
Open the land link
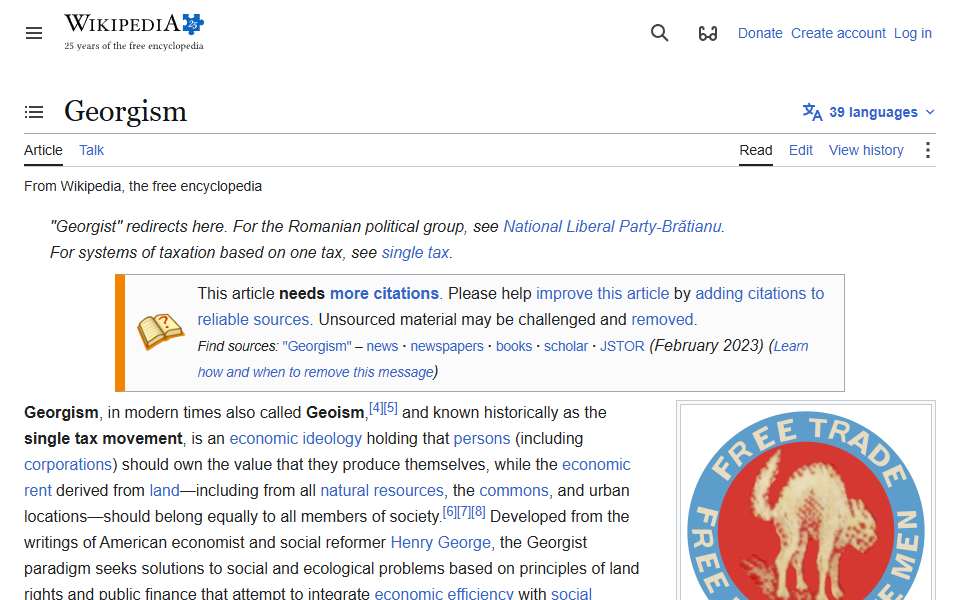(x=164, y=490)
